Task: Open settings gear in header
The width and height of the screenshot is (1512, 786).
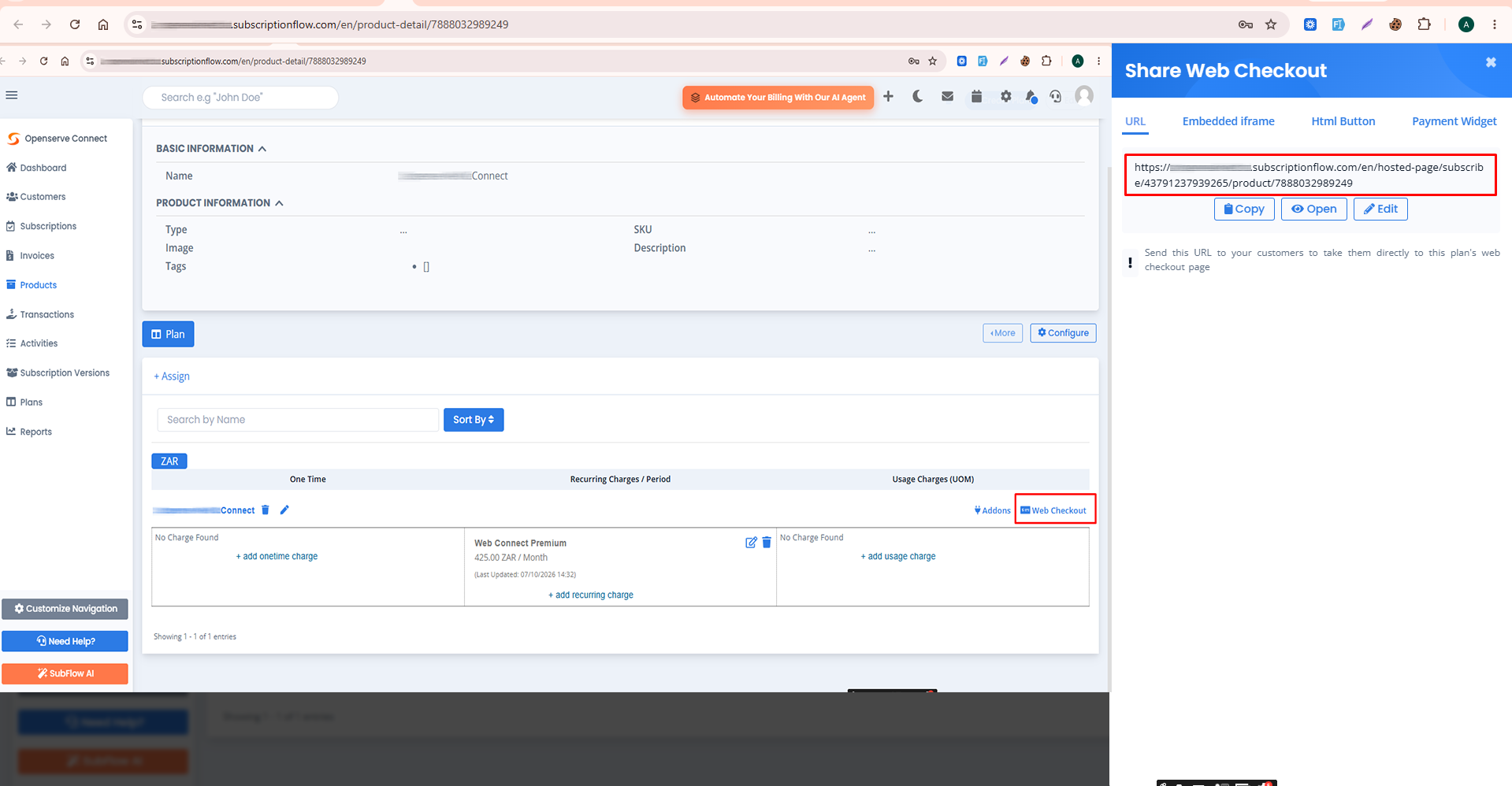Action: 1006,96
